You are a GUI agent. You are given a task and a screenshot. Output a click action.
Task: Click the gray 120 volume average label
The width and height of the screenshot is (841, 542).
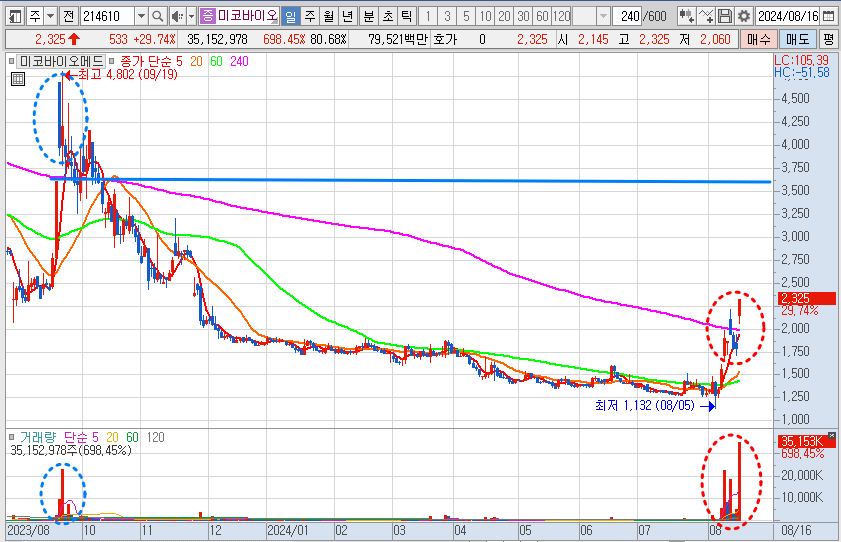click(x=156, y=437)
